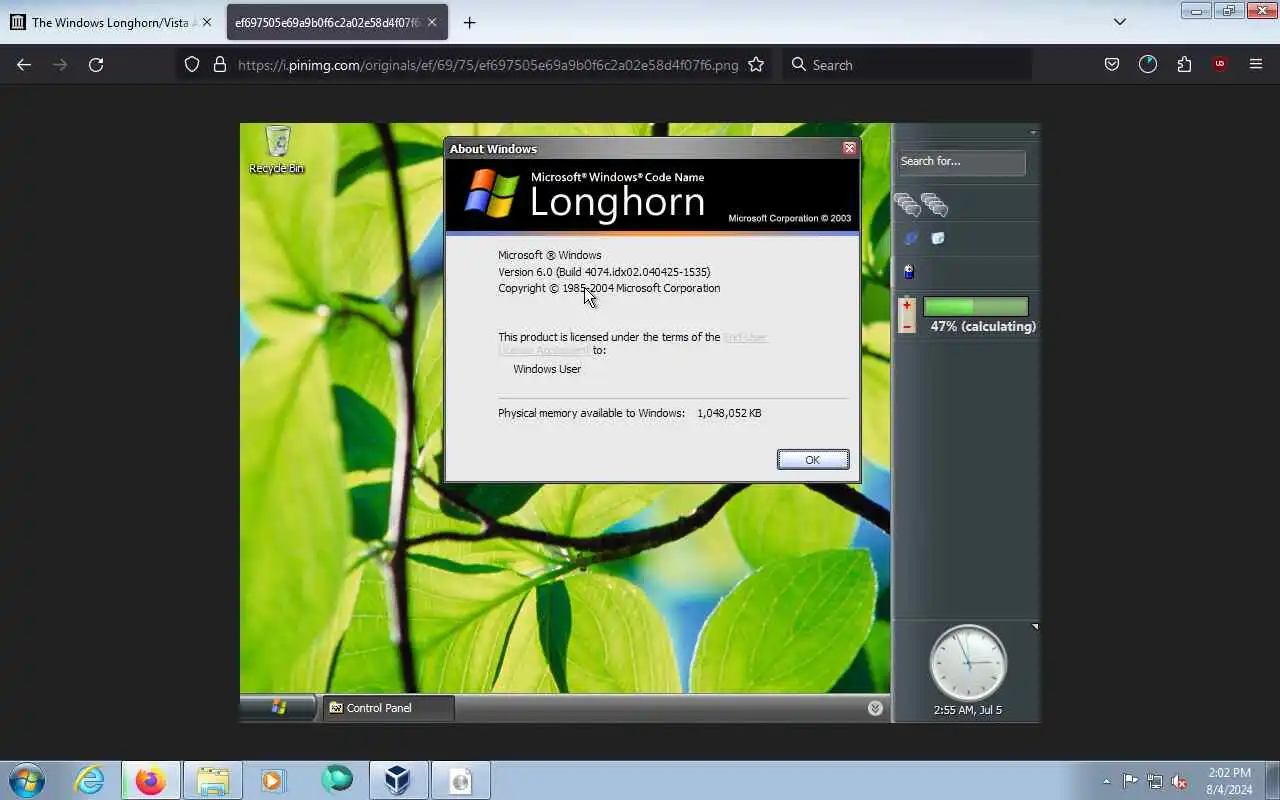Click the 2:55 AM, Jul 5 text
Image resolution: width=1280 pixels, height=800 pixels.
click(x=968, y=710)
